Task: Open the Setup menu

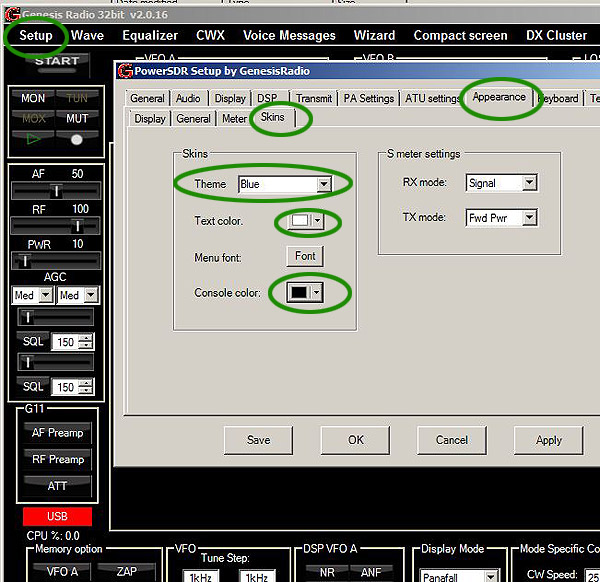Action: 36,35
